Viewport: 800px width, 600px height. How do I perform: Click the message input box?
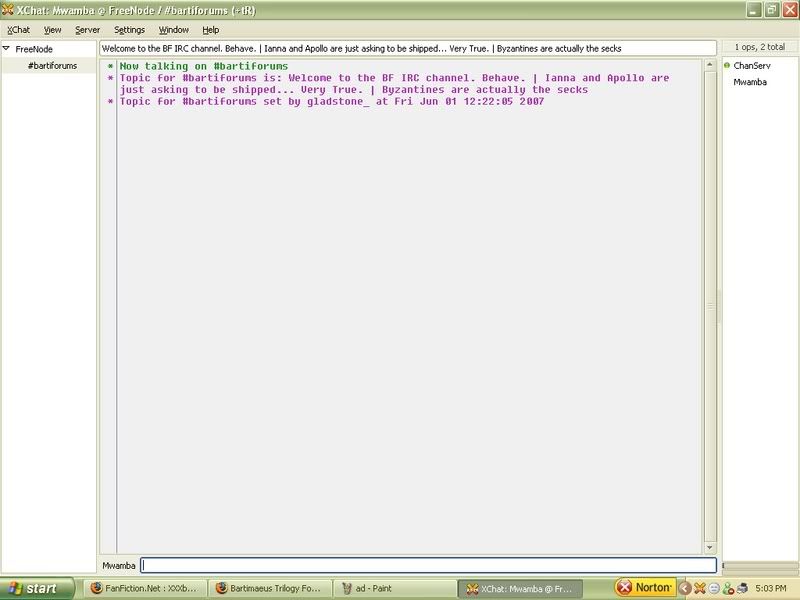point(428,565)
